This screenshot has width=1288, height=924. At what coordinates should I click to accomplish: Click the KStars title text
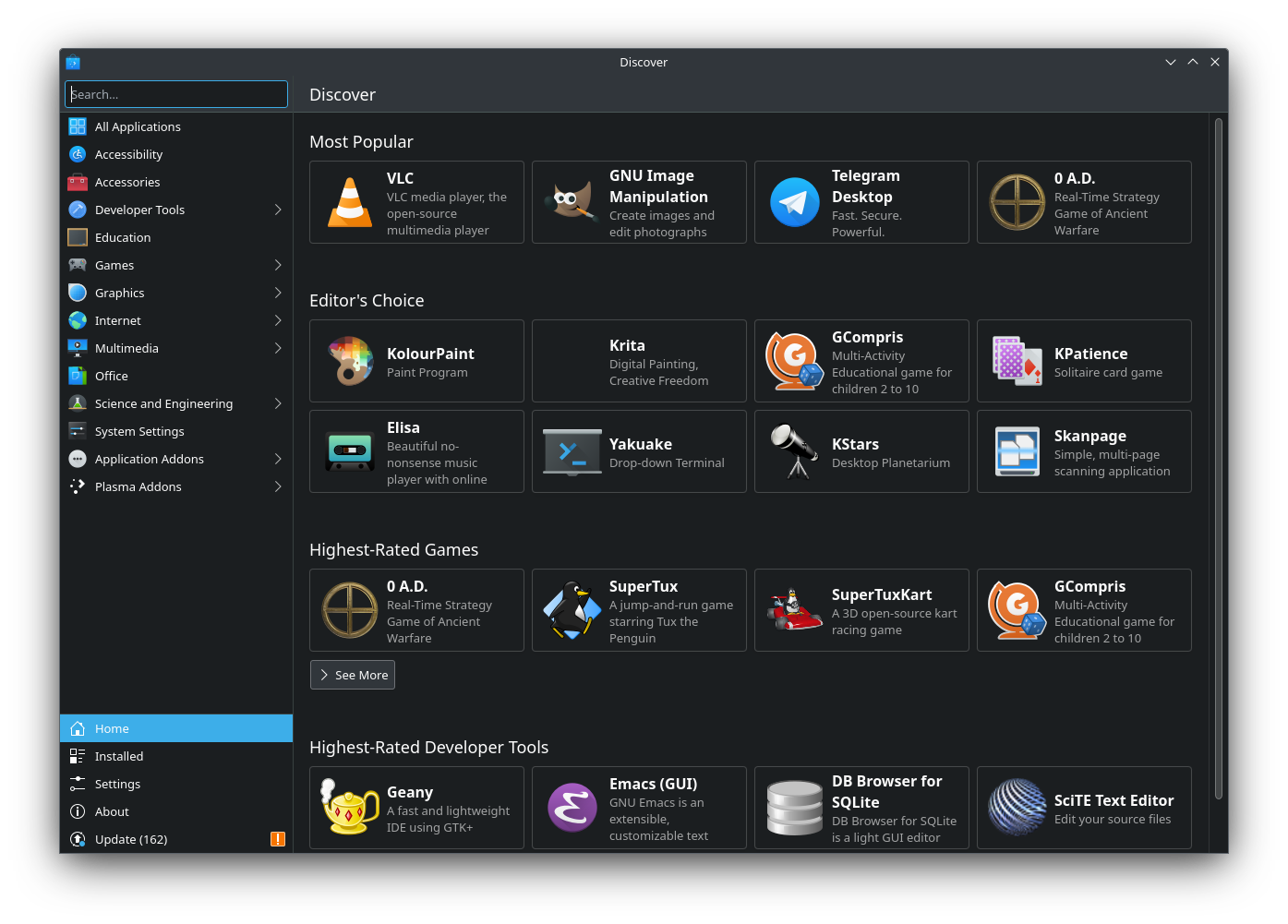pos(855,444)
